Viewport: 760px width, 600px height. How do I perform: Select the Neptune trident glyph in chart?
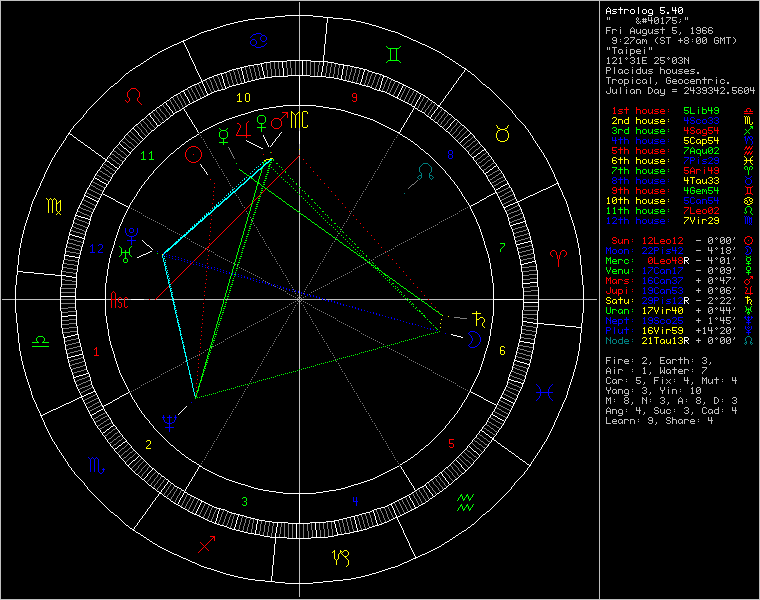(x=169, y=423)
